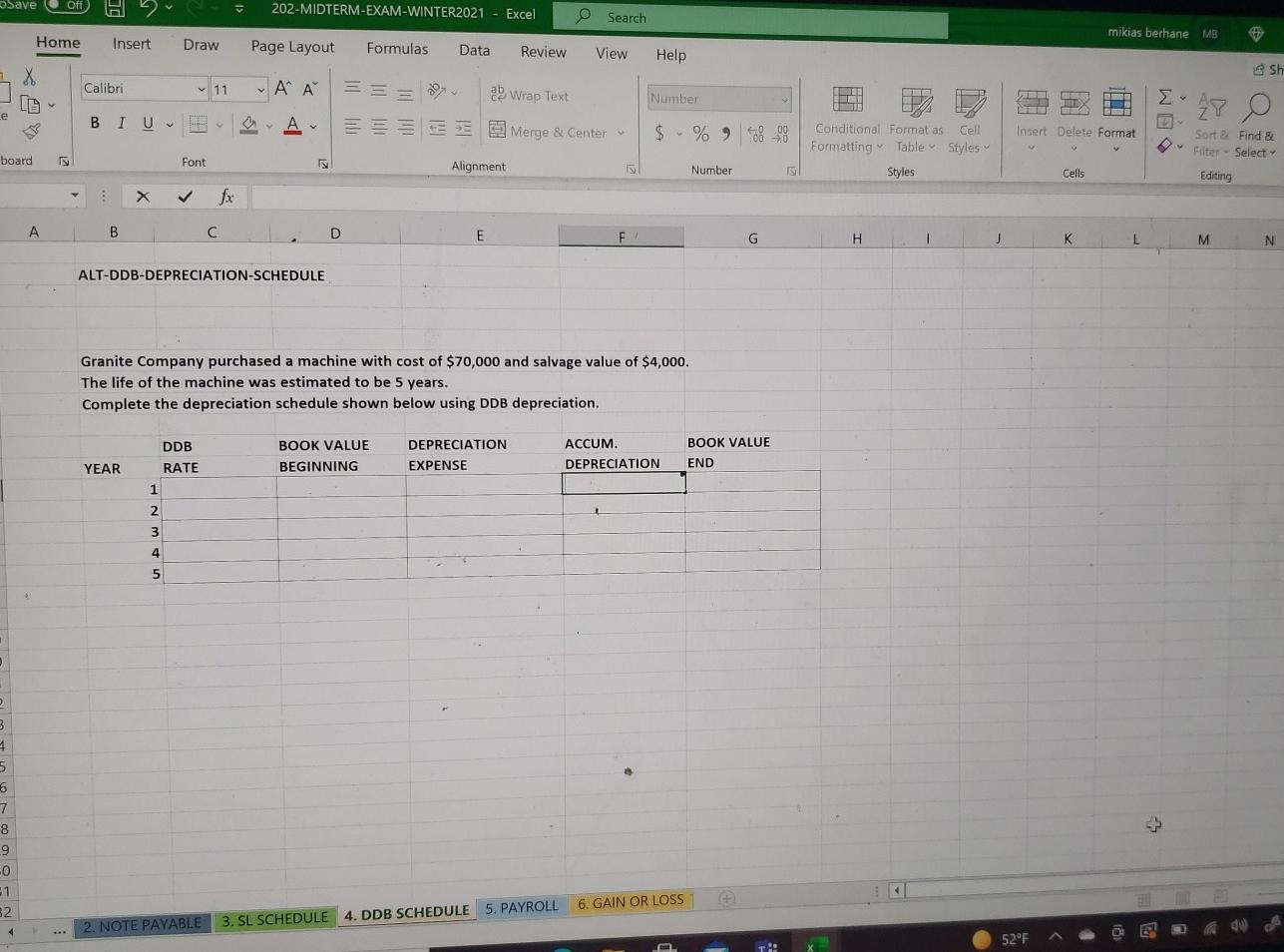Click the Increase Font Size icon
Viewport: 1284px width, 952px height.
click(x=283, y=89)
